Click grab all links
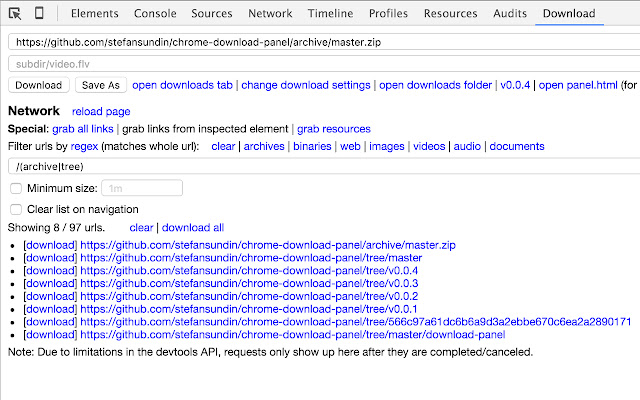Viewport: 640px width, 400px height. (x=83, y=129)
